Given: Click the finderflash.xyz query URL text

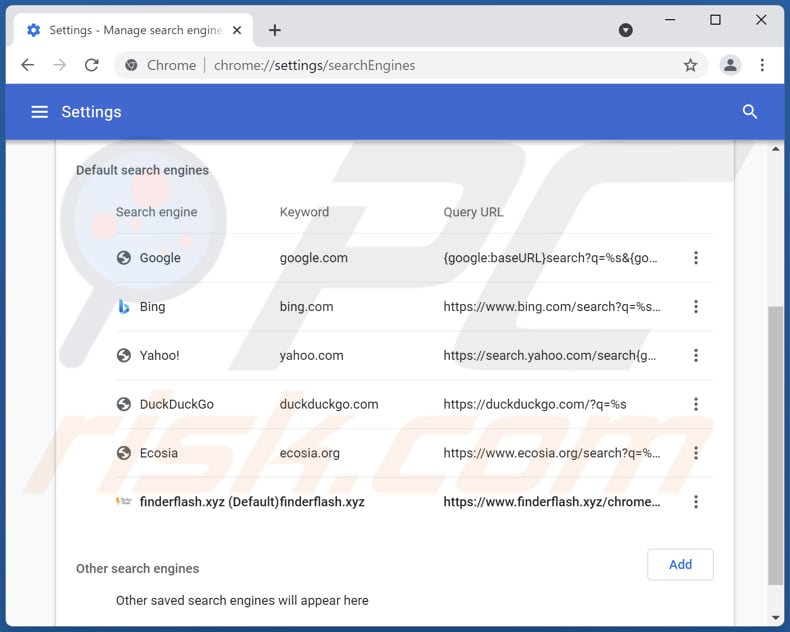Looking at the screenshot, I should (552, 502).
